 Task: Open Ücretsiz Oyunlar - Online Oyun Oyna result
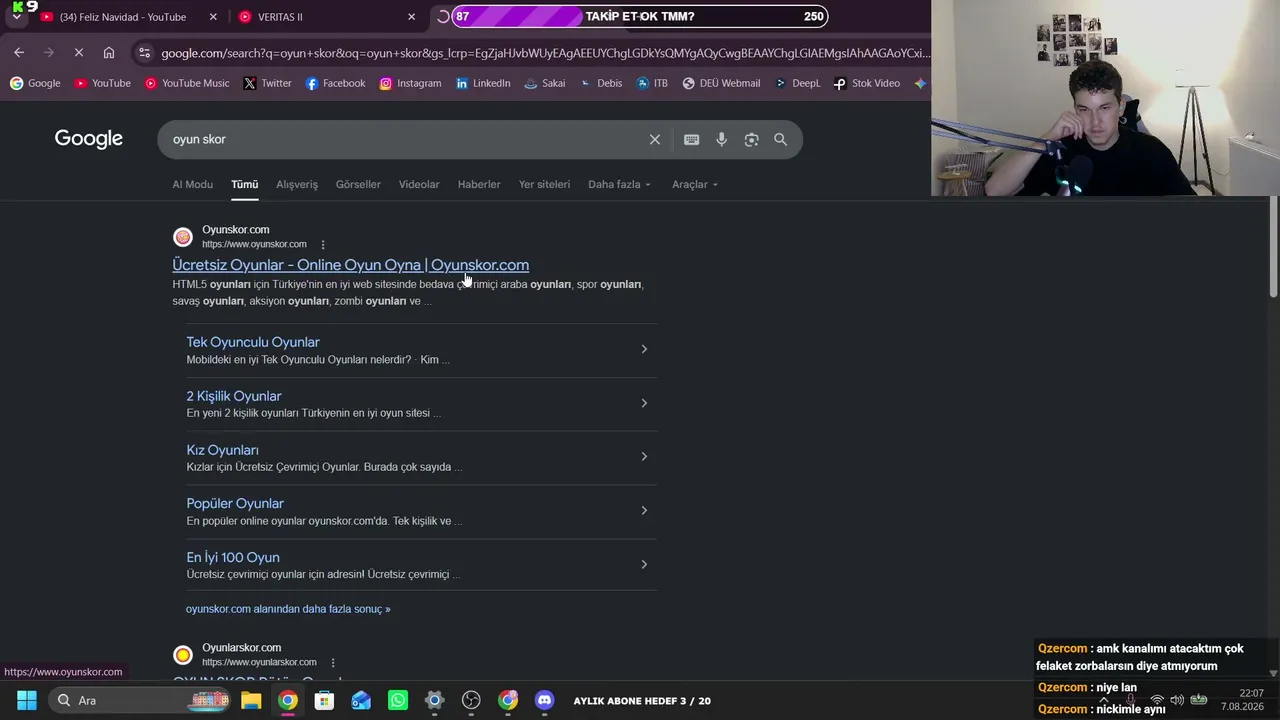350,265
